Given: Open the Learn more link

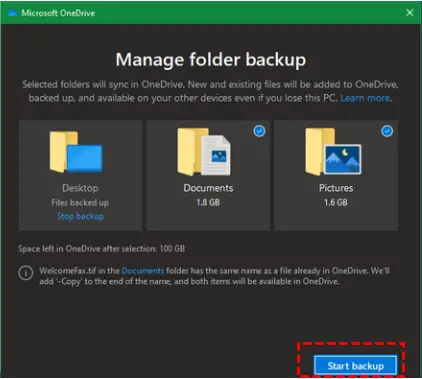Looking at the screenshot, I should coord(365,98).
